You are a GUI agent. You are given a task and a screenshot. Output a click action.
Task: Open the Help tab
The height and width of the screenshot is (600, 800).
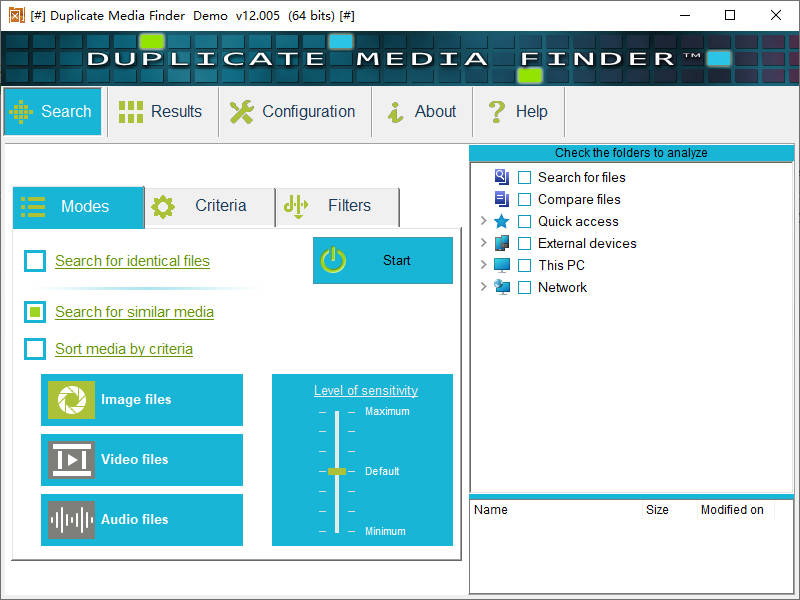tap(518, 111)
